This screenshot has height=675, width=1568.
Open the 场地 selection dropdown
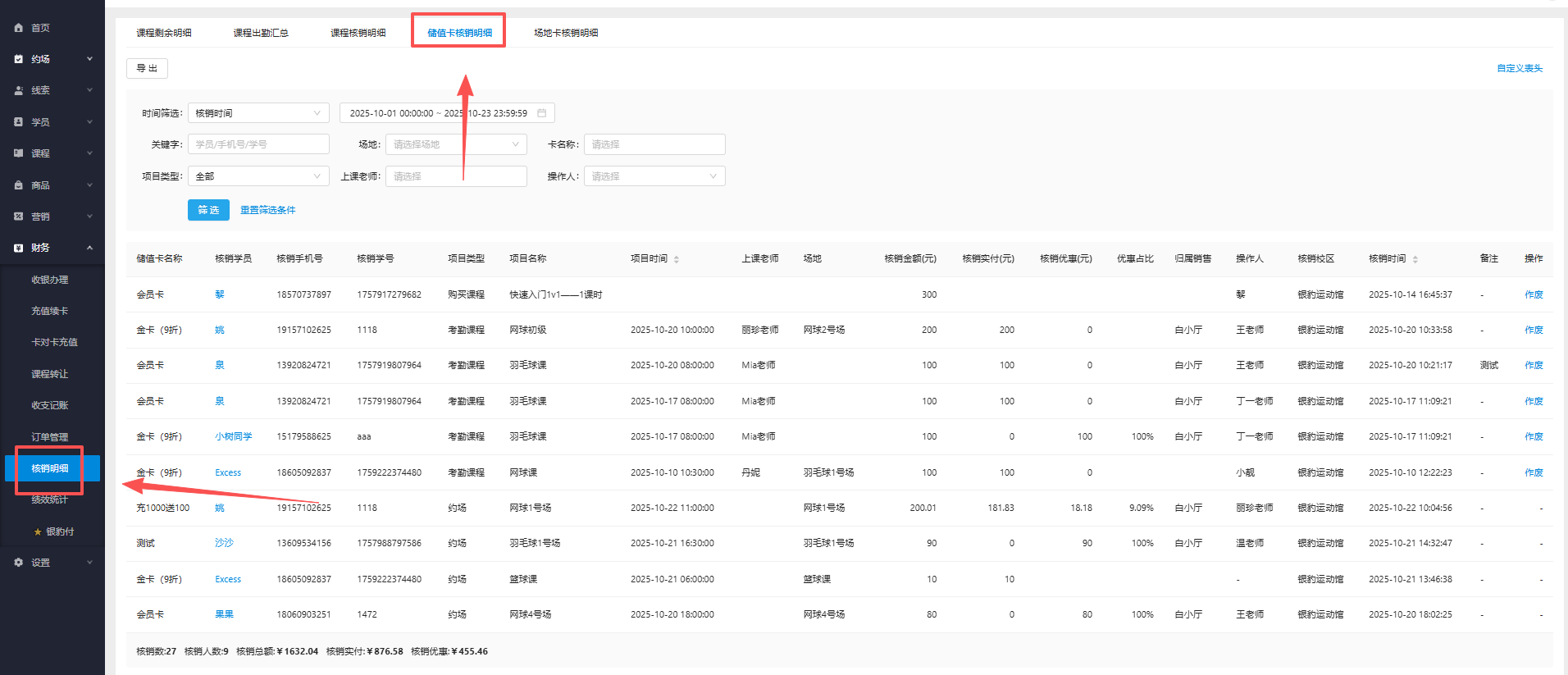tap(456, 144)
